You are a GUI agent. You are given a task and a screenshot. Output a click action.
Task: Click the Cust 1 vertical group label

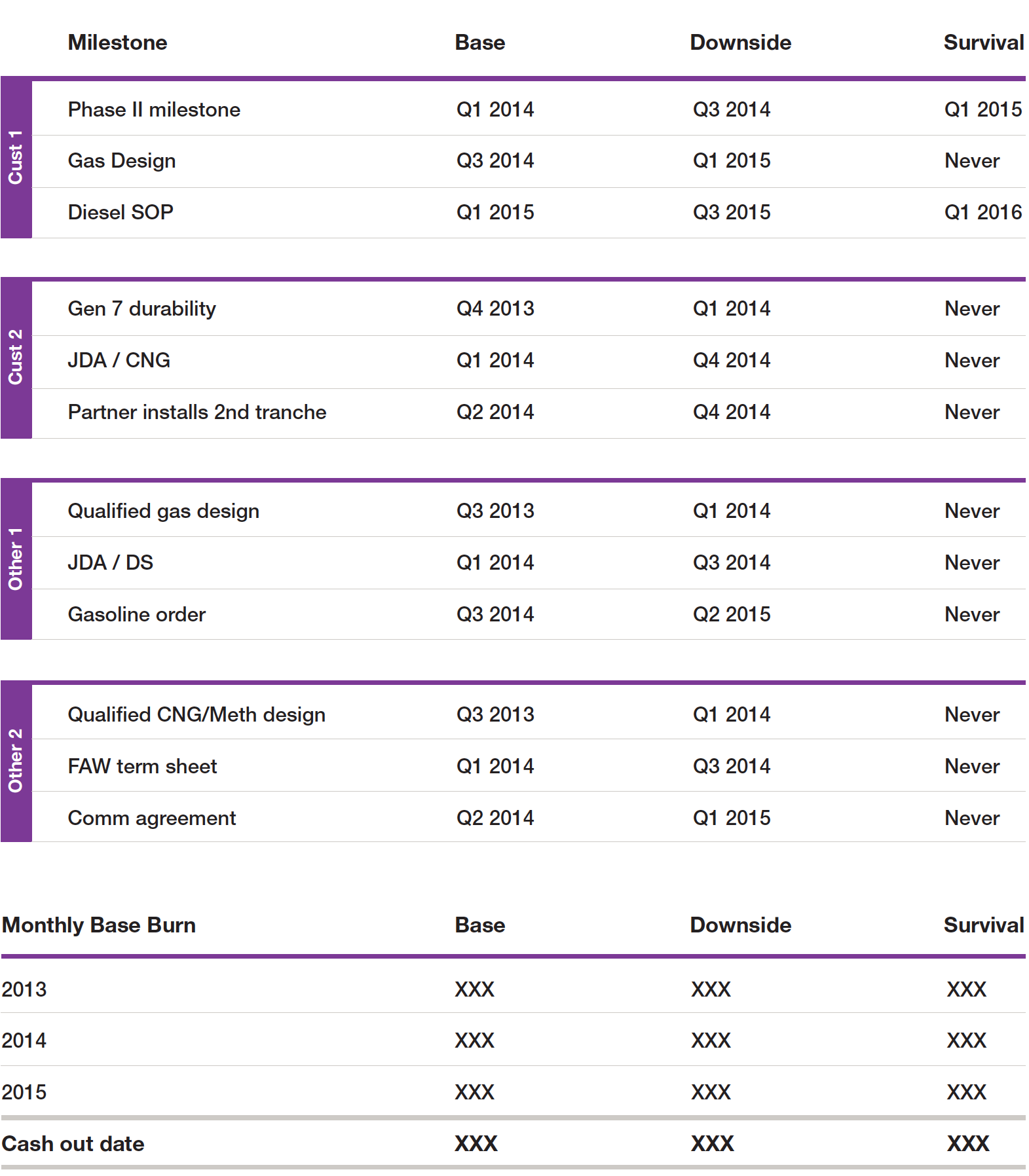(16, 157)
